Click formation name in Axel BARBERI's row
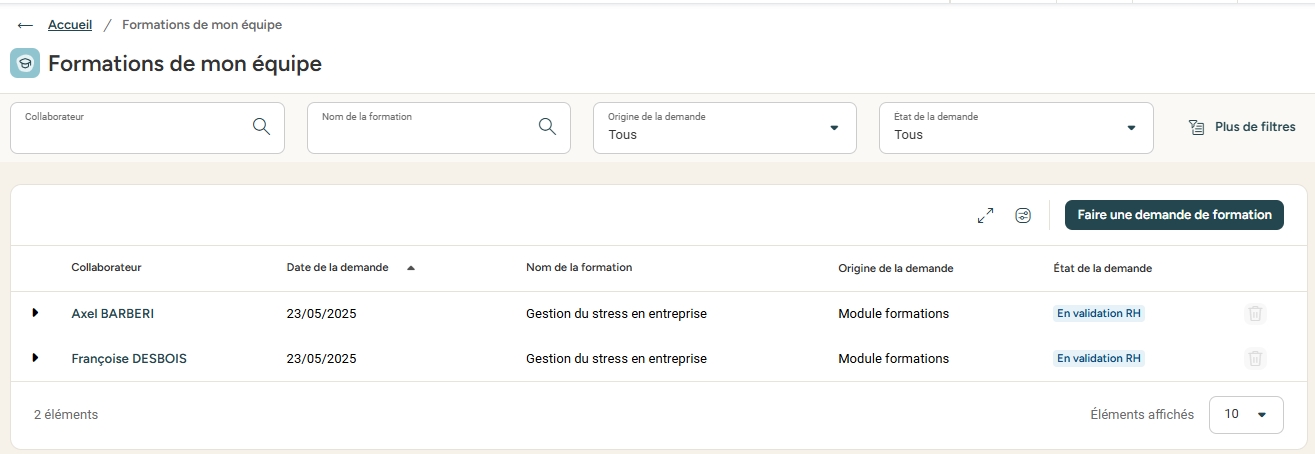 click(x=616, y=314)
